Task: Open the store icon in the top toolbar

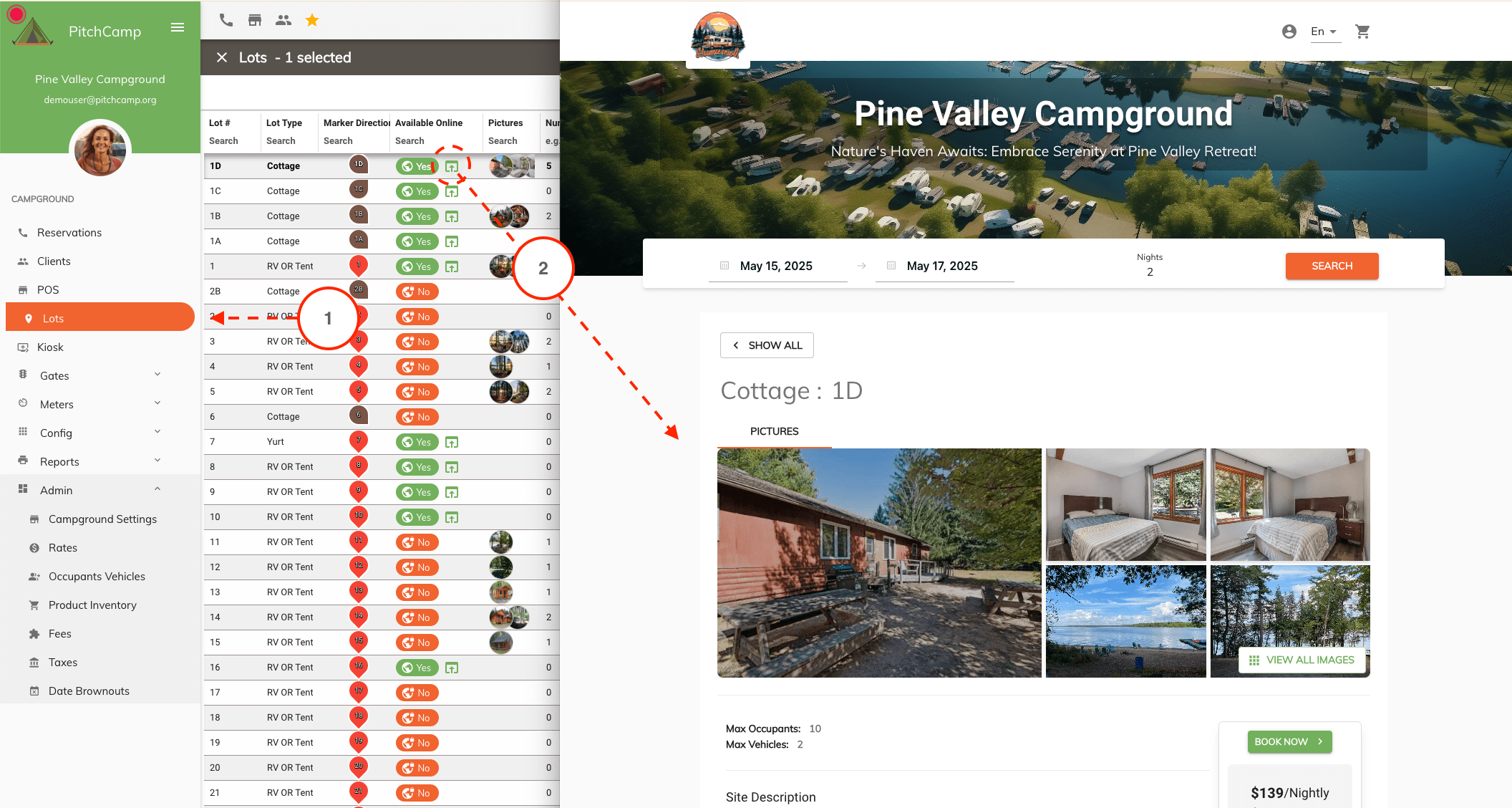Action: [x=255, y=20]
